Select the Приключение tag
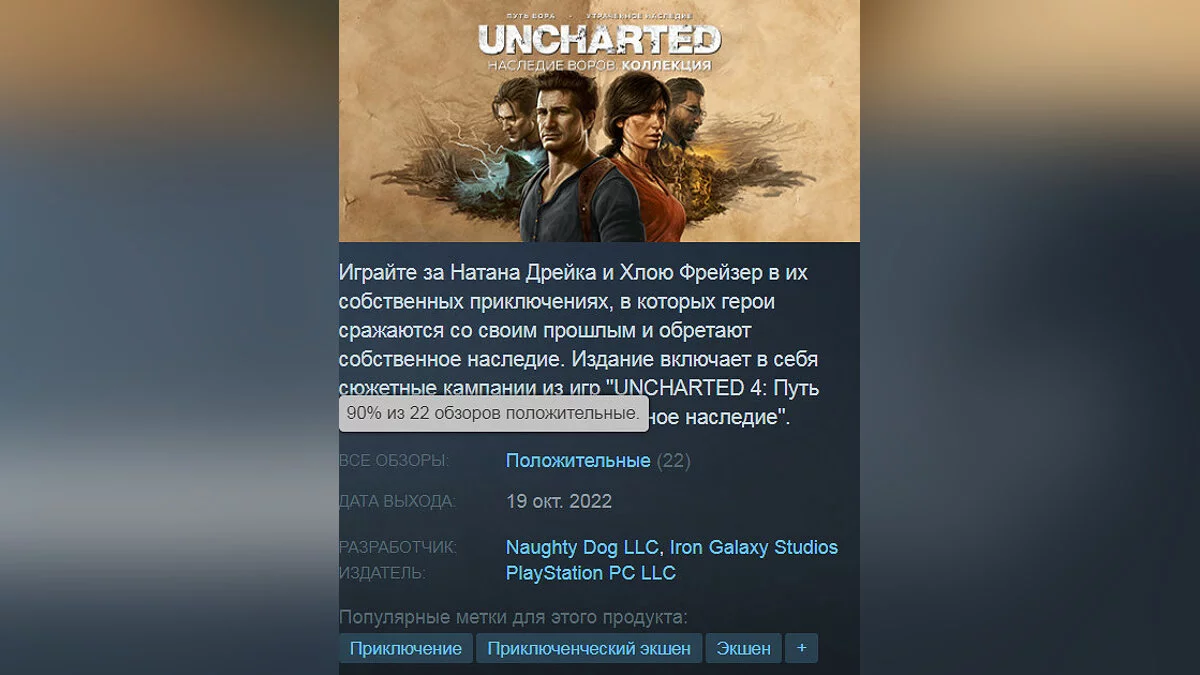 406,648
